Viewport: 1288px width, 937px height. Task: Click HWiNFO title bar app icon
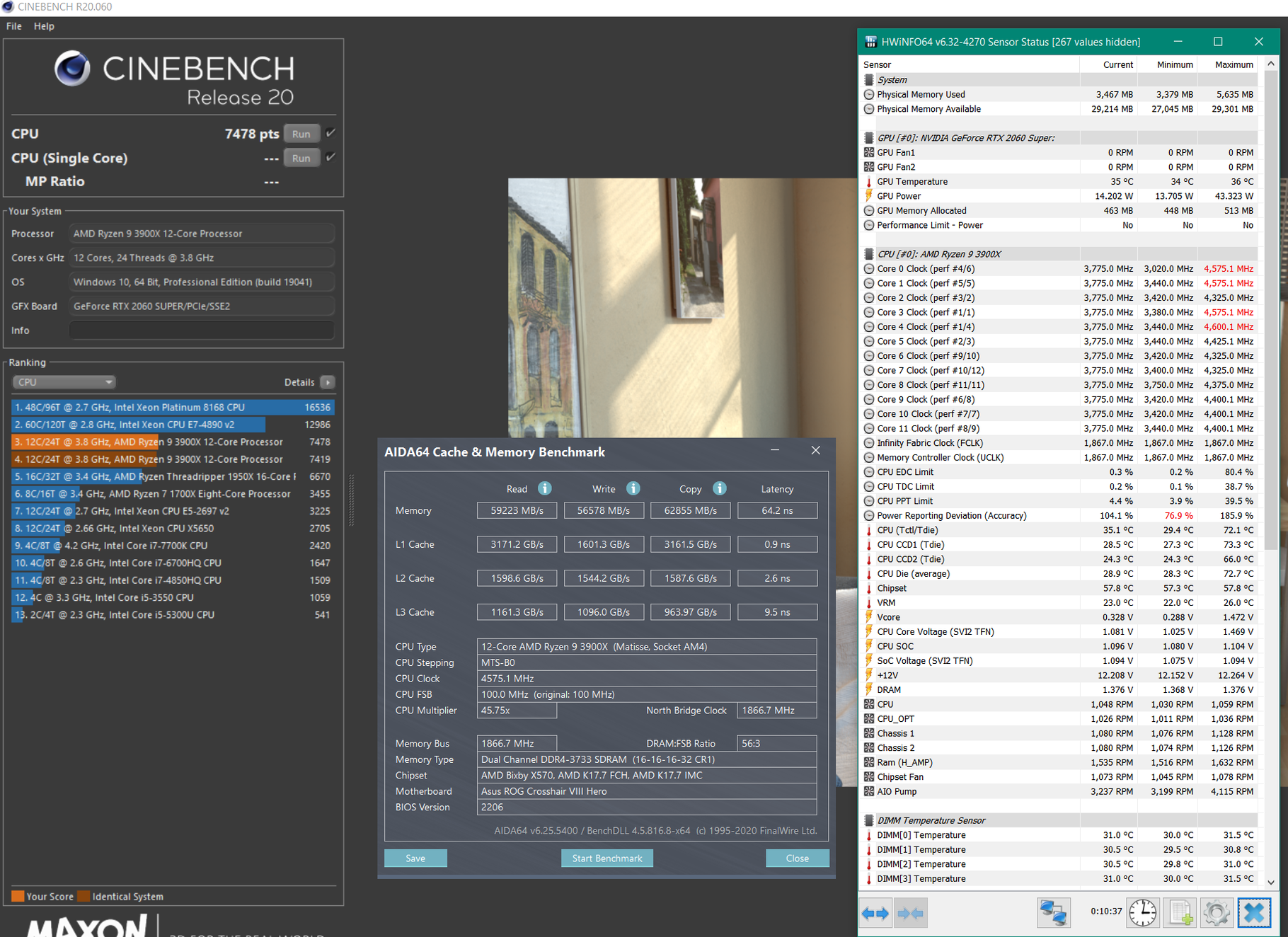coord(871,42)
